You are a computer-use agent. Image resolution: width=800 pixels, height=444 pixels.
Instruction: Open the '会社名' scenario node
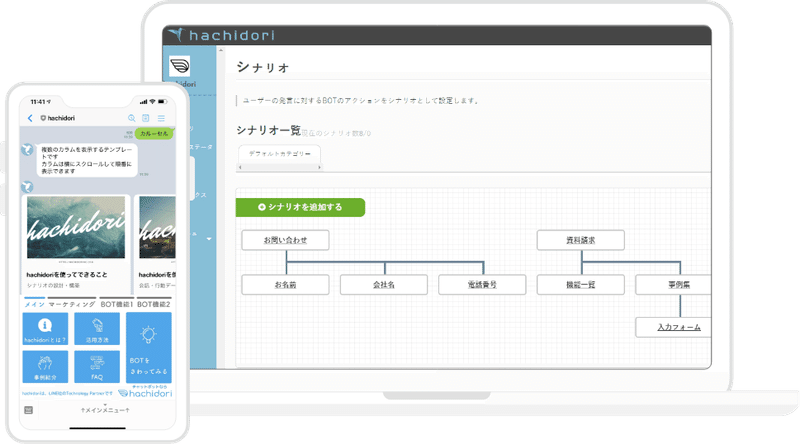[x=384, y=285]
